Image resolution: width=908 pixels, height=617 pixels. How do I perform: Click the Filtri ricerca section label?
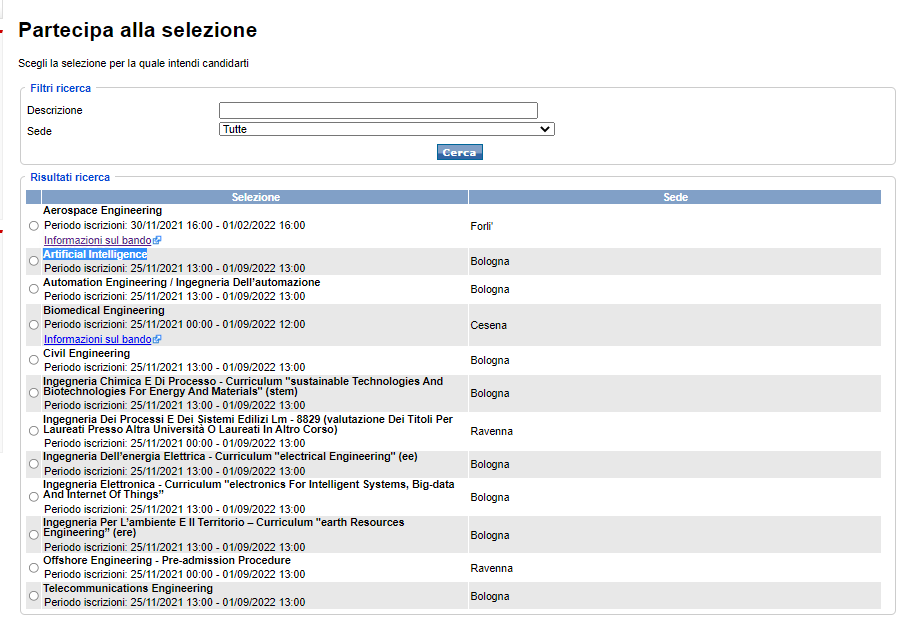pyautogui.click(x=61, y=88)
